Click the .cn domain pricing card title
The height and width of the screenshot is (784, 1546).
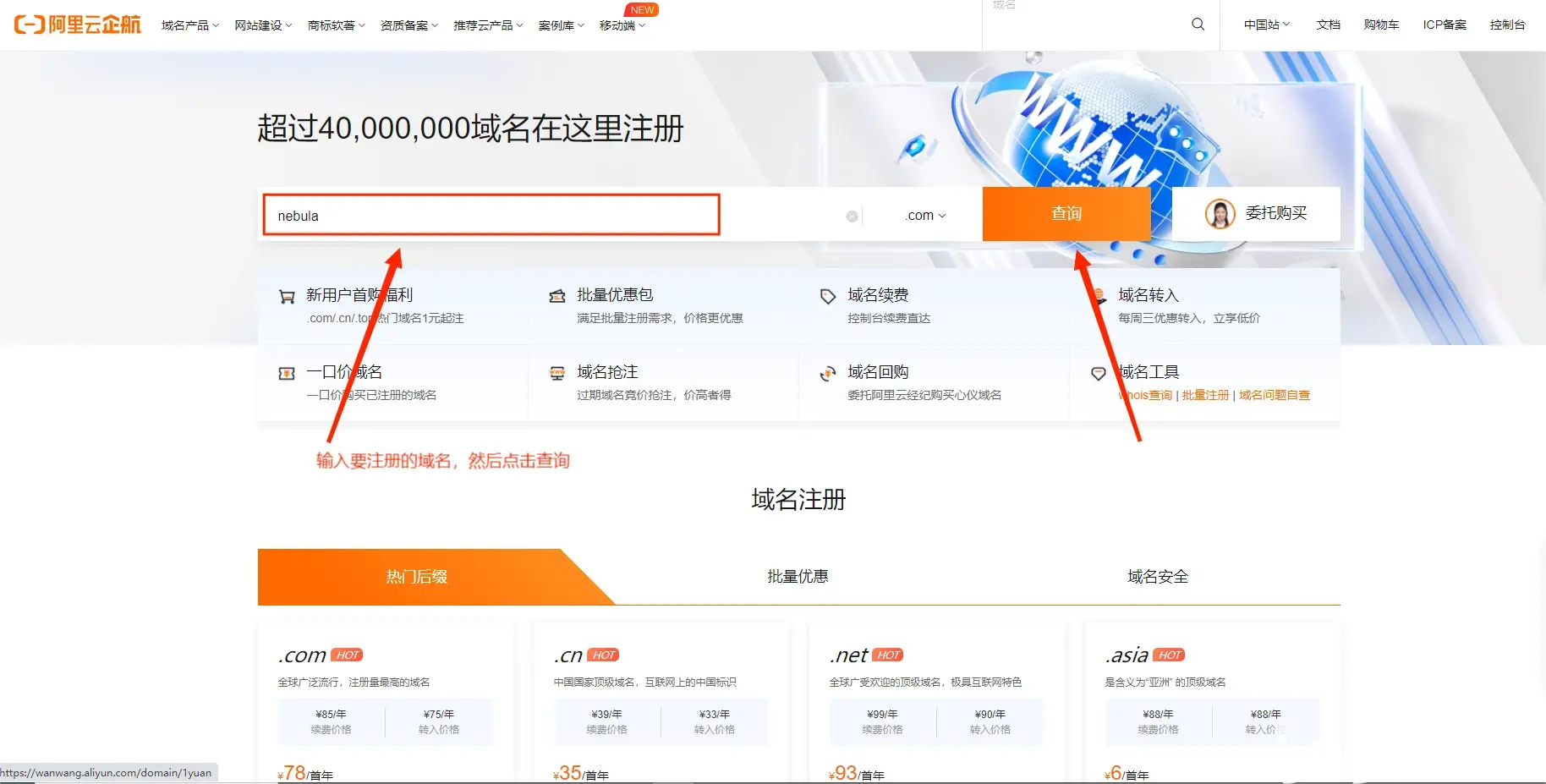[x=568, y=655]
